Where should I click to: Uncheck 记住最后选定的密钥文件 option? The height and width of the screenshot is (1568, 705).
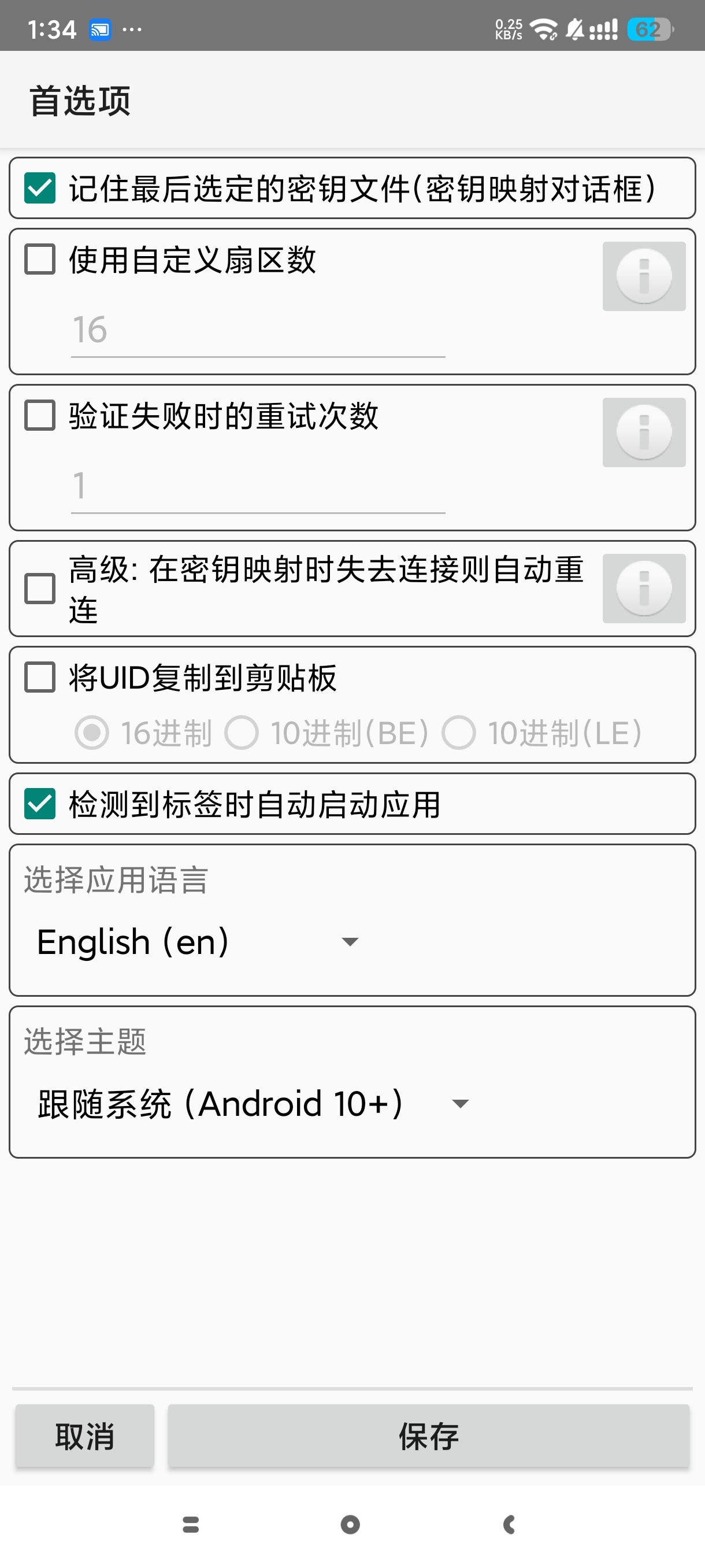(39, 189)
